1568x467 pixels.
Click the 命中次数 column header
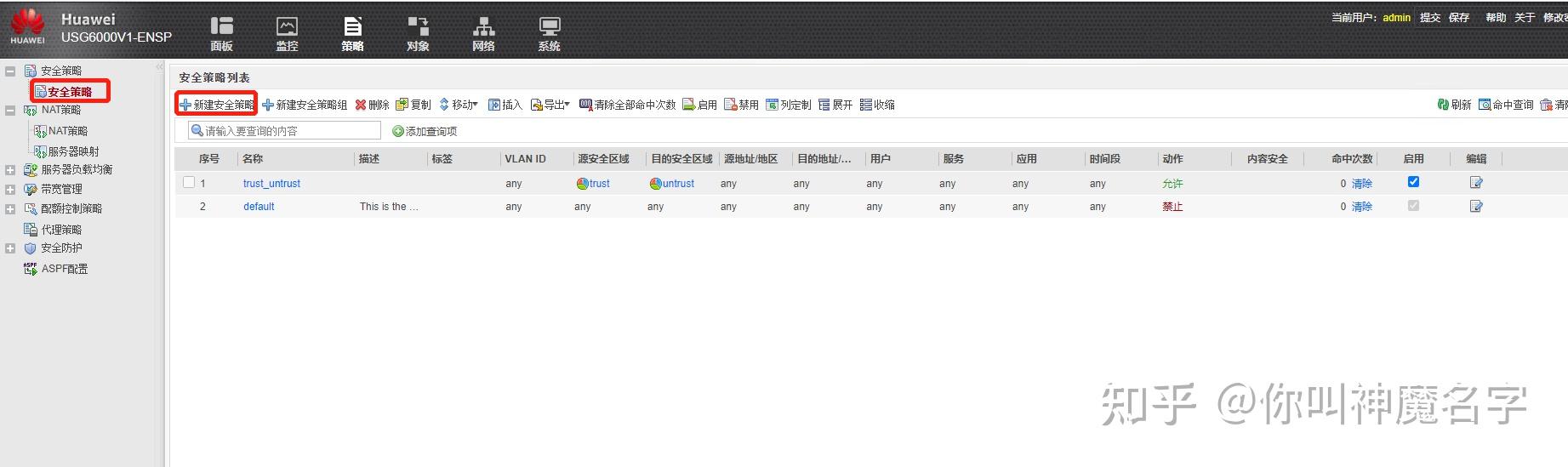click(x=1352, y=159)
